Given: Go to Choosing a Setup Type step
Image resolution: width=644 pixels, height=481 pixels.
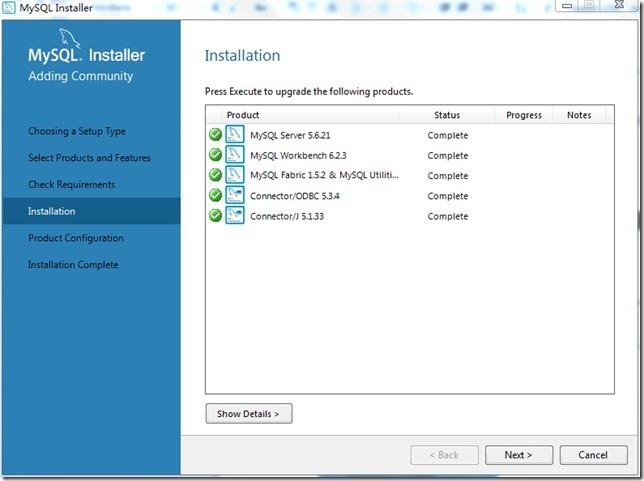Looking at the screenshot, I should pyautogui.click(x=77, y=131).
